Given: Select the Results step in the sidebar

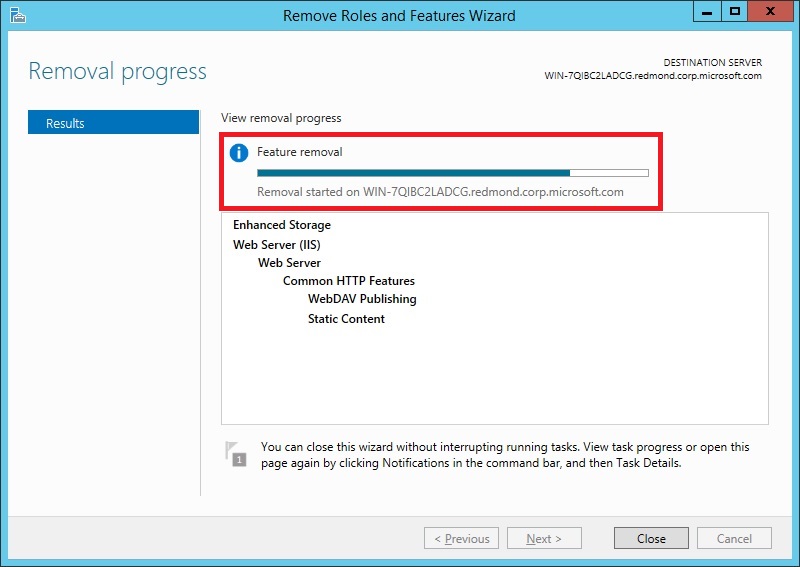Looking at the screenshot, I should tap(113, 122).
